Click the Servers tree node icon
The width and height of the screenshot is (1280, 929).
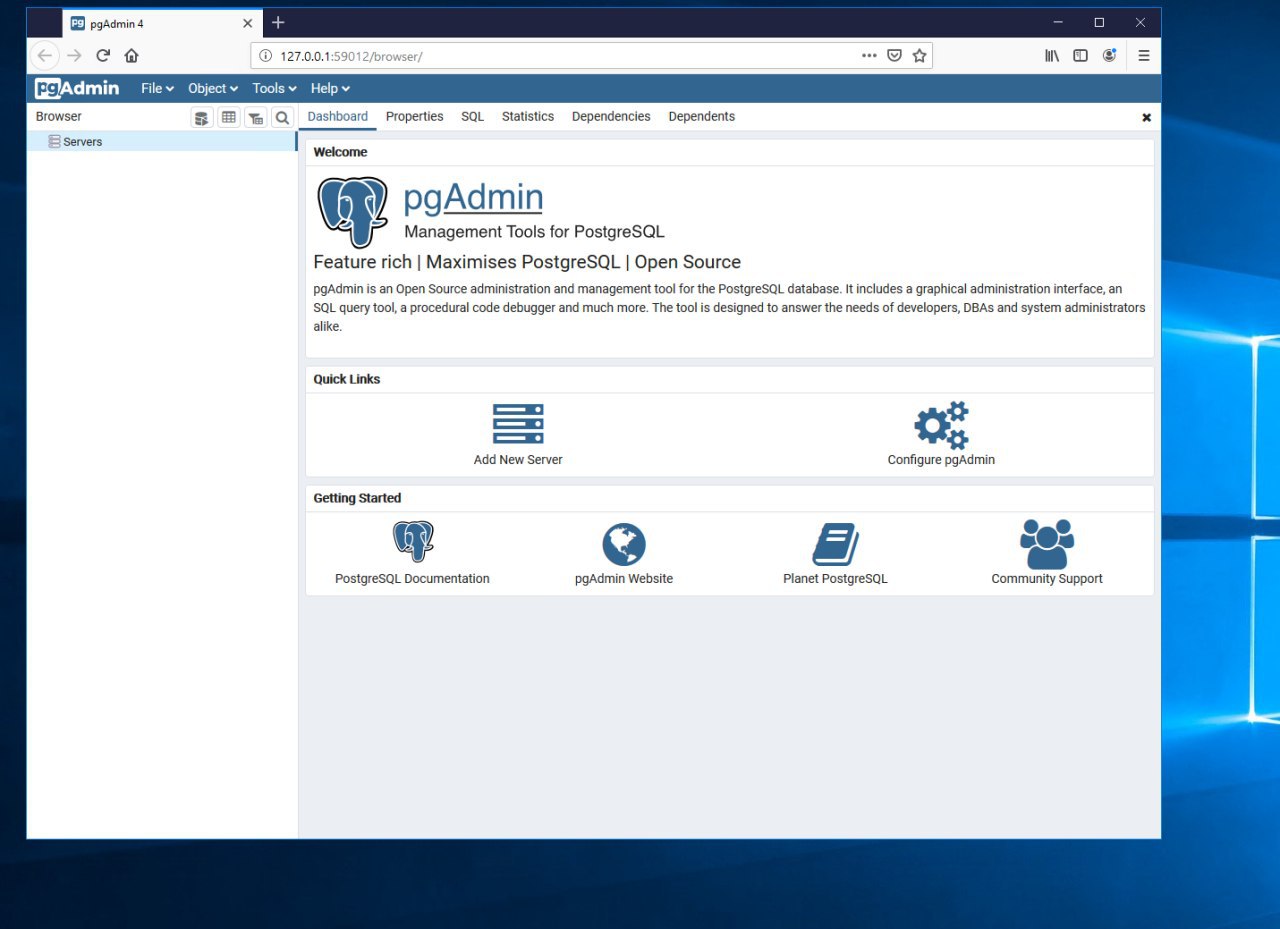[x=54, y=142]
